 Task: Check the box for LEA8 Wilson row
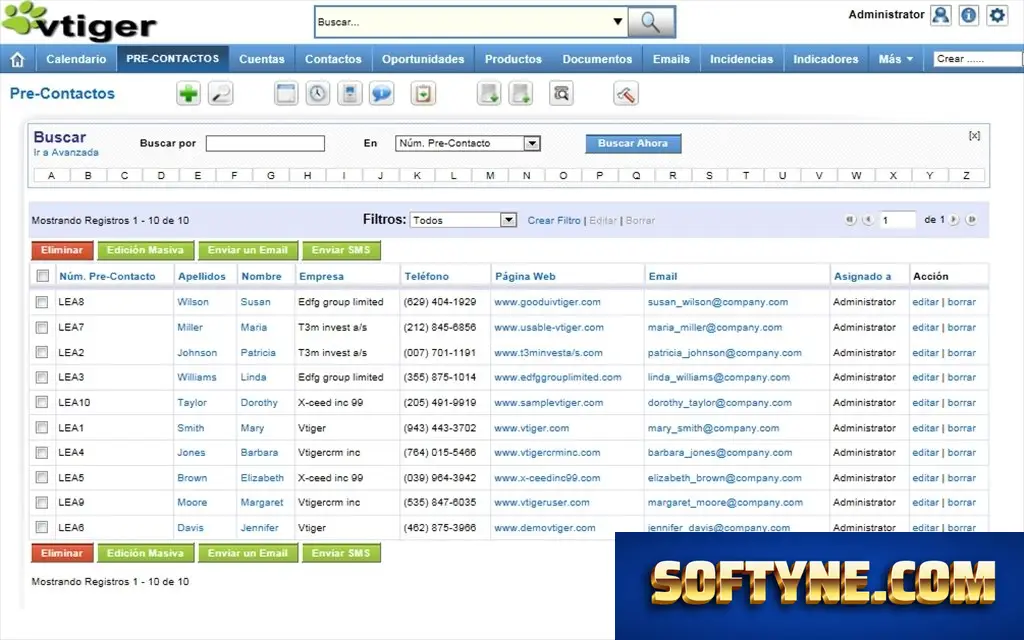42,302
